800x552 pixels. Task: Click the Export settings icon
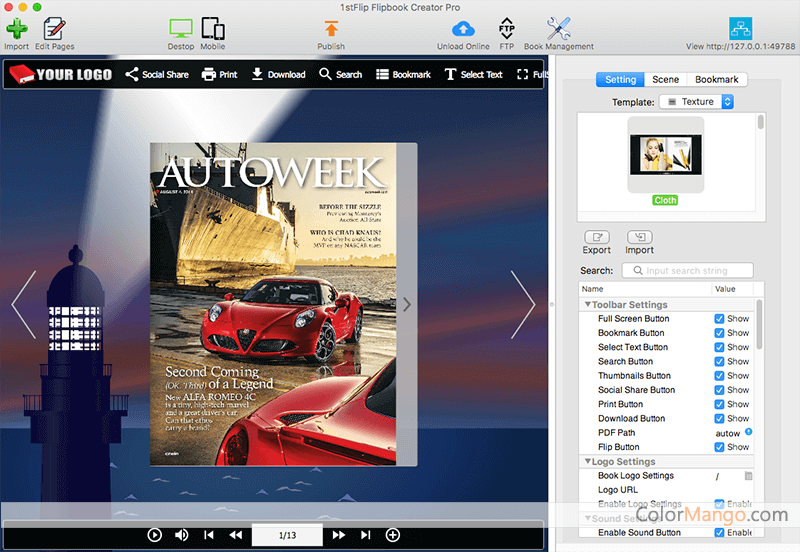[x=596, y=237]
